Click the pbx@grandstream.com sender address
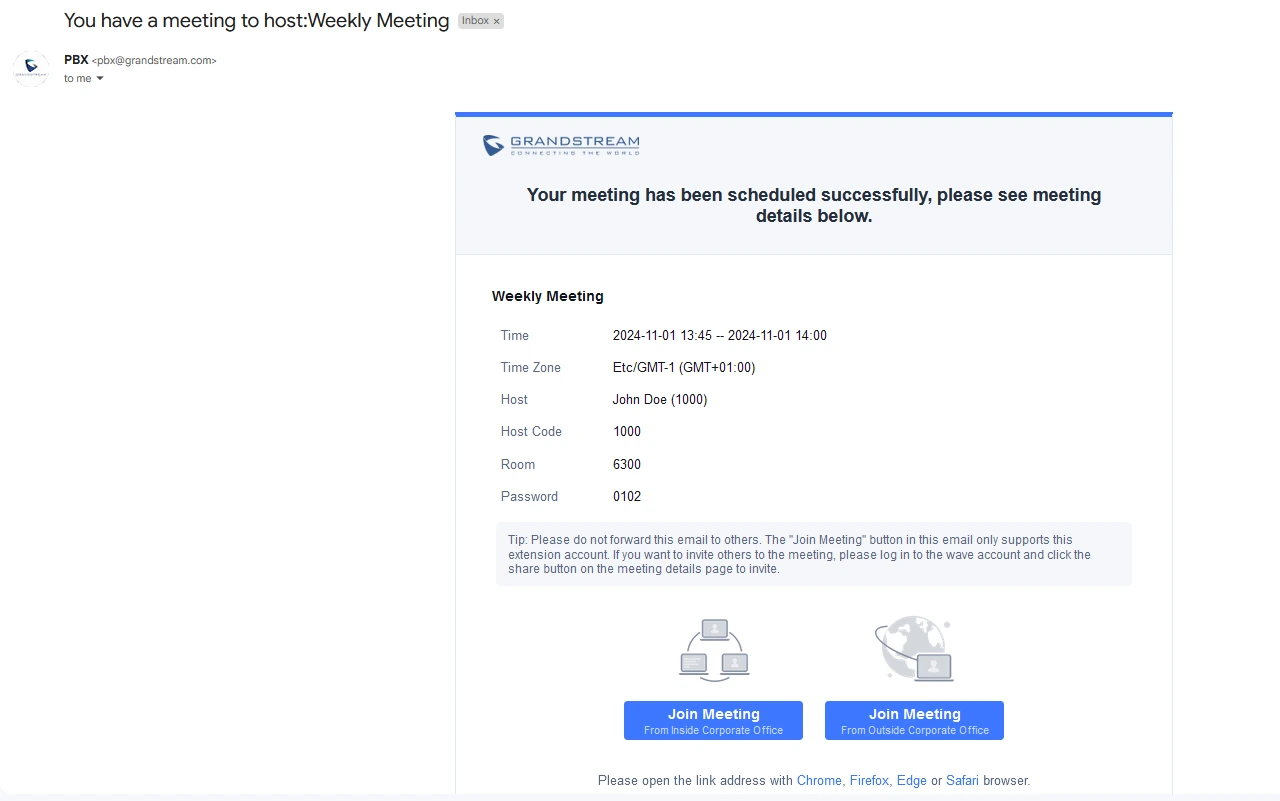Screen dimensions: 1280x801 pyautogui.click(x=154, y=60)
